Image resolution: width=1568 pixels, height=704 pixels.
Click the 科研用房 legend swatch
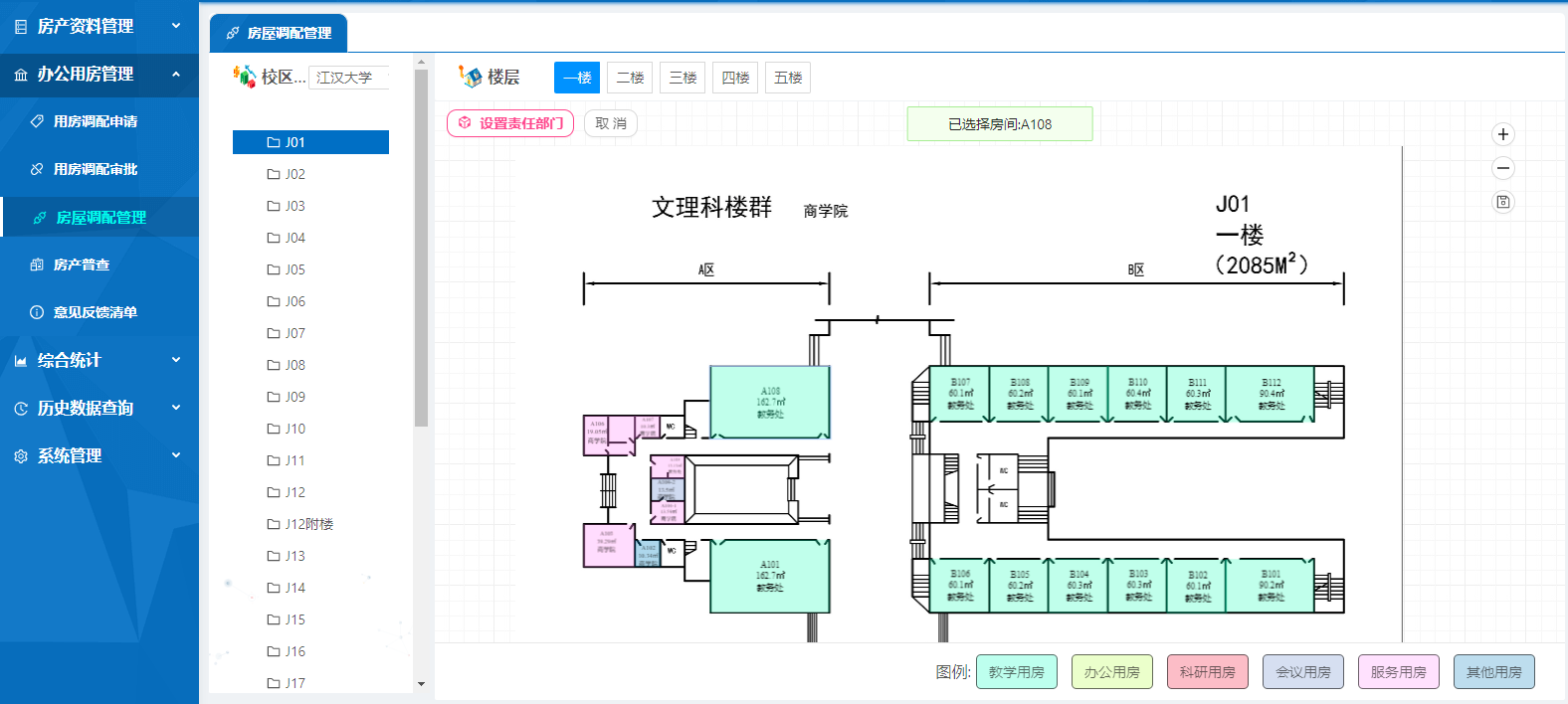[x=1208, y=672]
